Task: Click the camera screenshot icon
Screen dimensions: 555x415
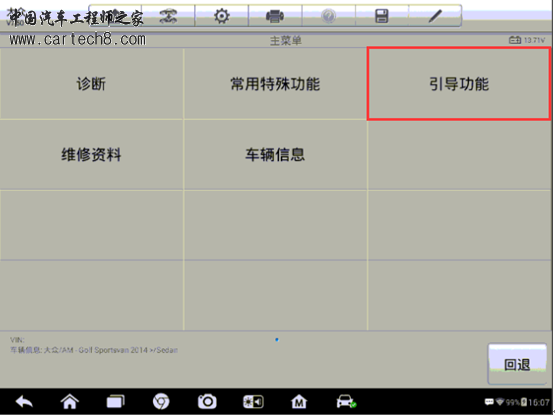Action: pyautogui.click(x=207, y=402)
